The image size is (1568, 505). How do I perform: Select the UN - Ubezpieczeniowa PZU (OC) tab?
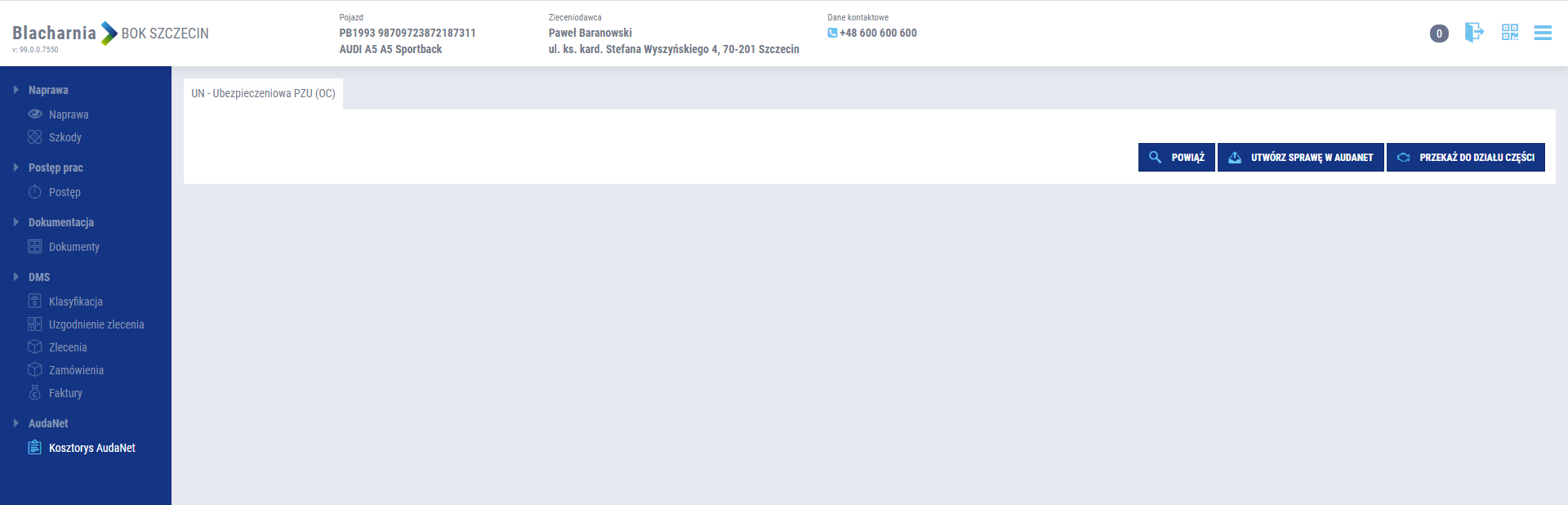pos(263,93)
